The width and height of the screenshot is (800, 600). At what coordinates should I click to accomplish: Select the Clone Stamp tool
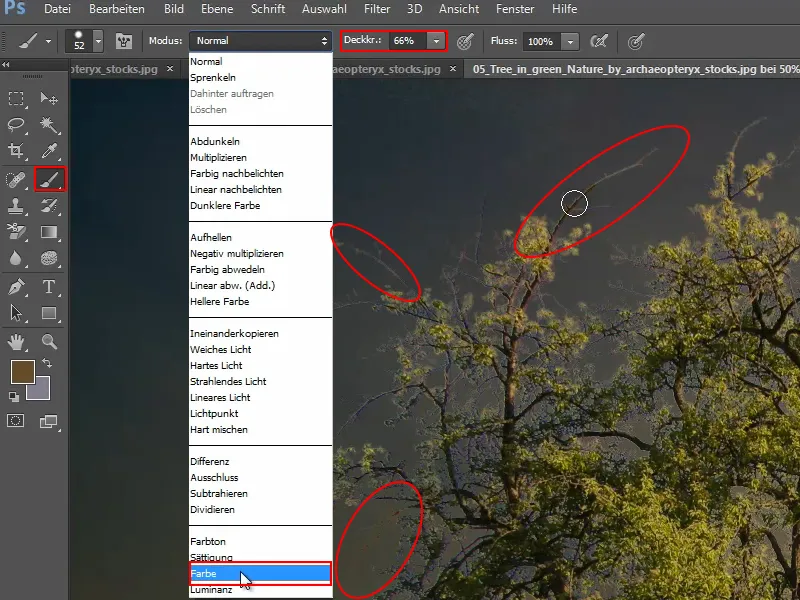click(16, 206)
